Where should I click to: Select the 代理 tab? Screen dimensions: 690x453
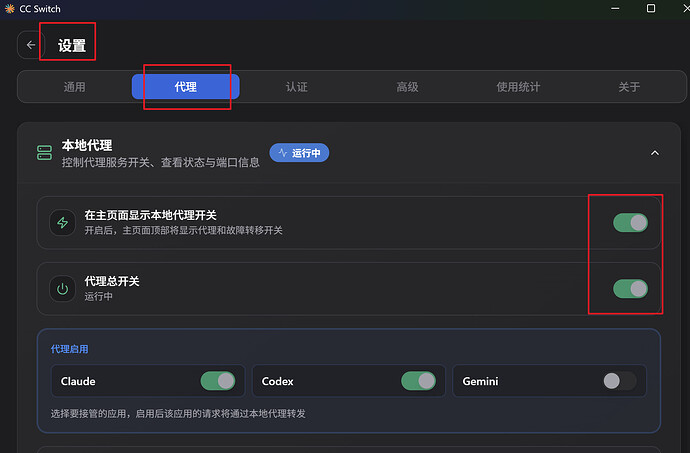pos(186,87)
